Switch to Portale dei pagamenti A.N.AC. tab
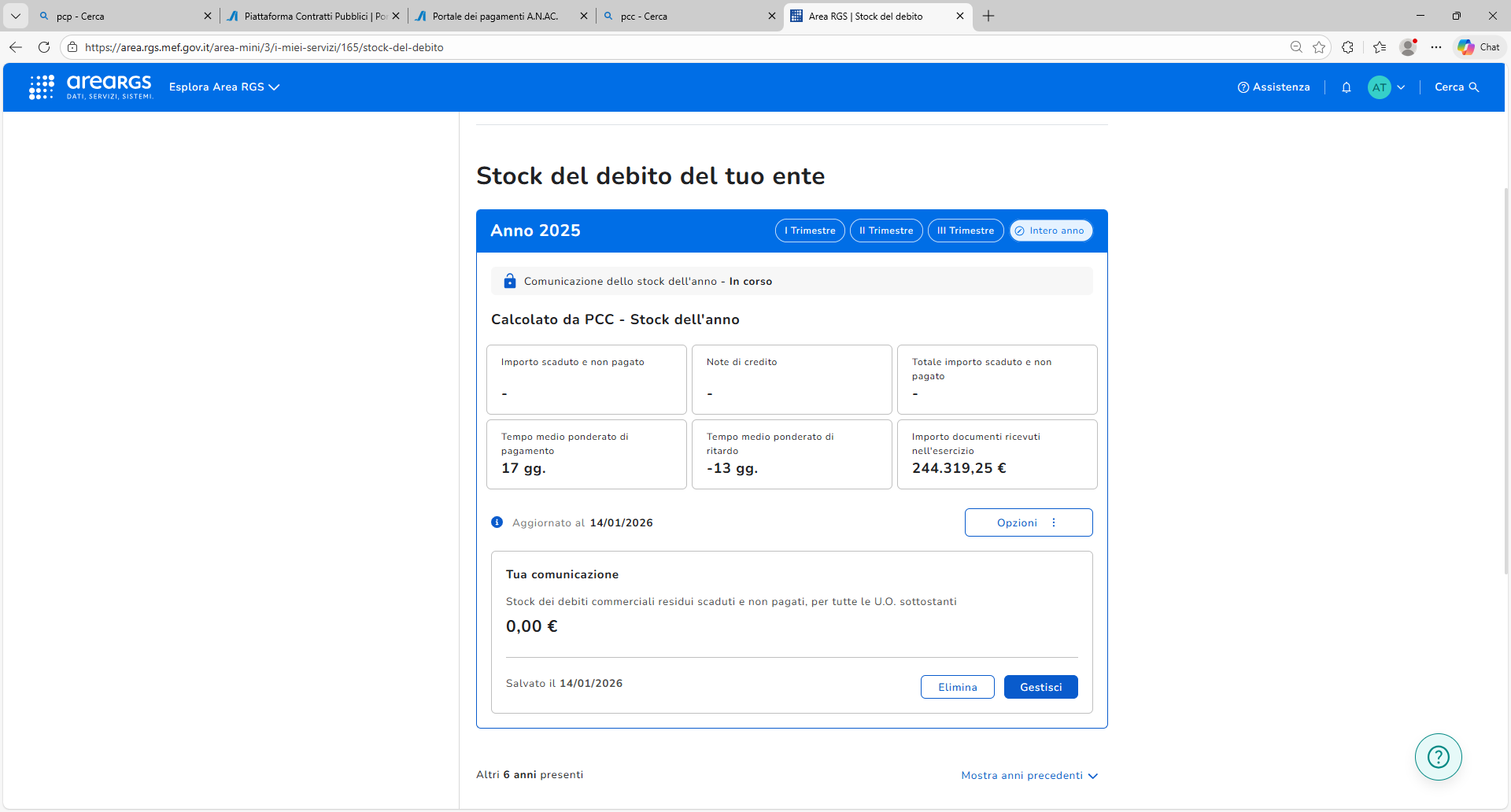Viewport: 1511px width, 812px height. click(496, 16)
